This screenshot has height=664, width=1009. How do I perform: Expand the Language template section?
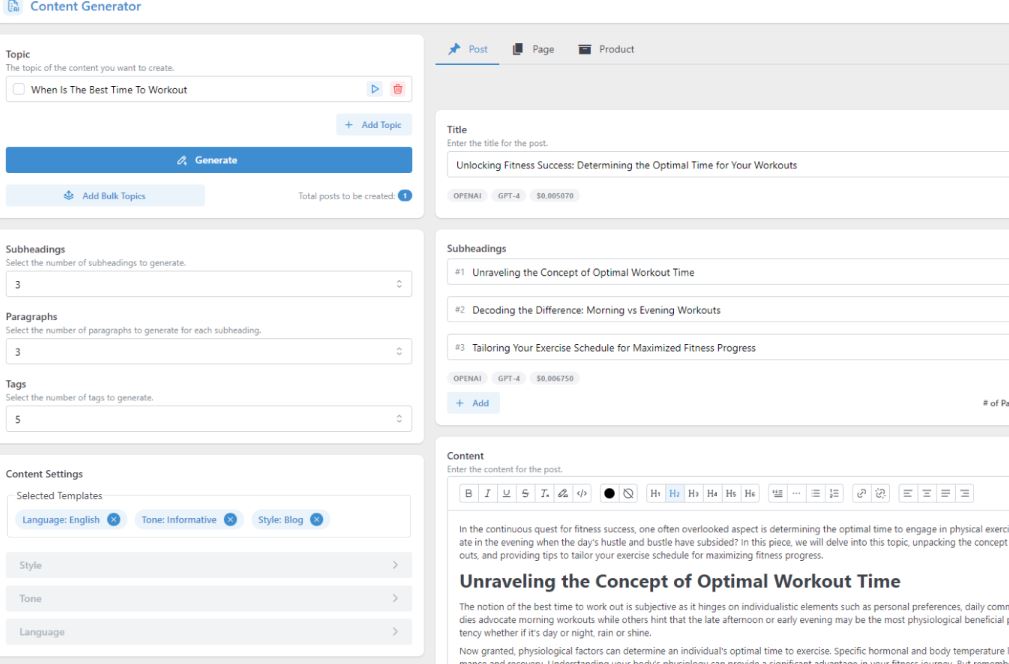pos(208,632)
